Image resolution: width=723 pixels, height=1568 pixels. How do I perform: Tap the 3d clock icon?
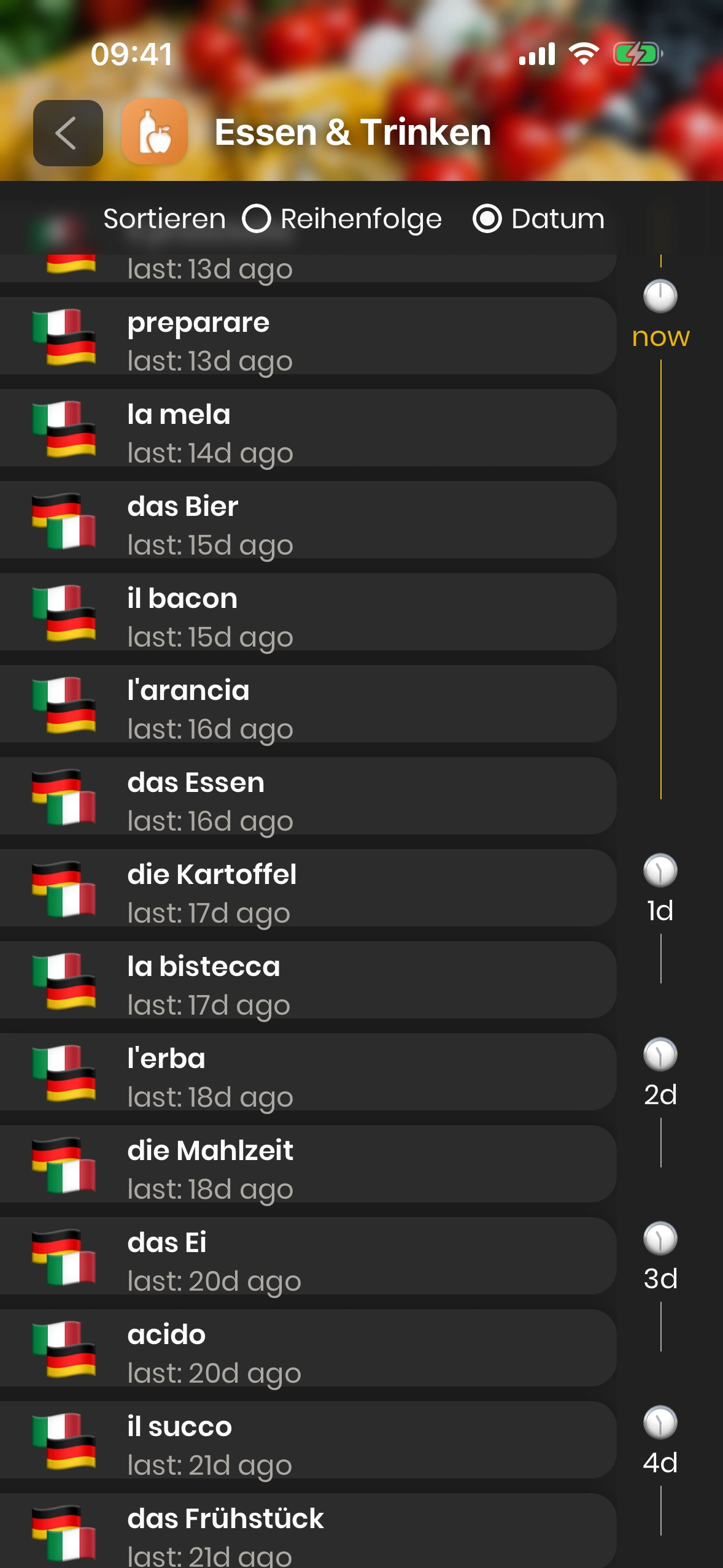(660, 1239)
